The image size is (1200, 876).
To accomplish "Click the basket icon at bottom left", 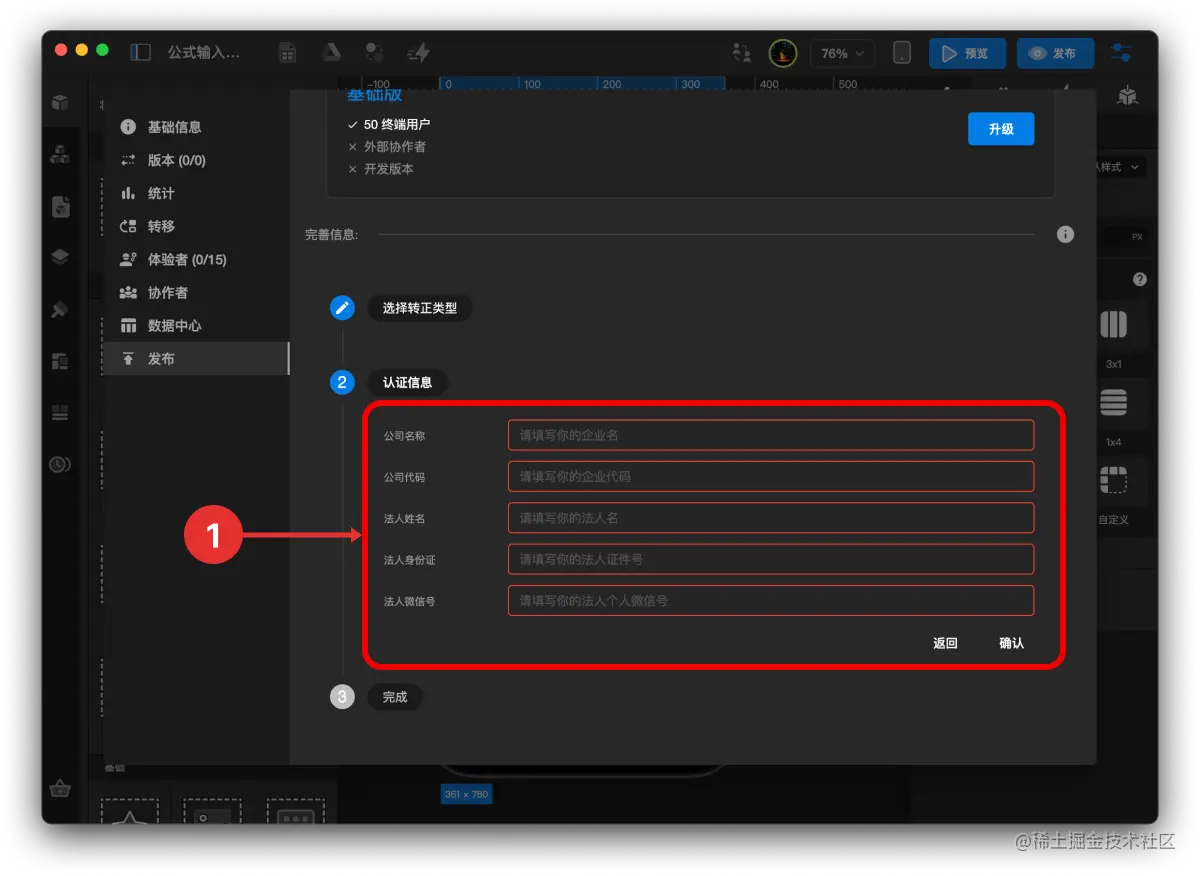I will (x=61, y=788).
